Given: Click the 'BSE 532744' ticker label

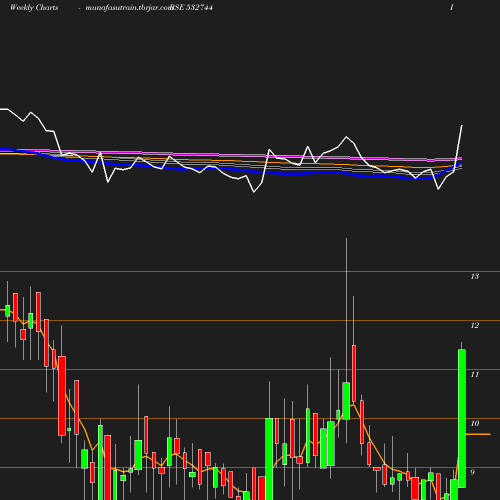Looking at the screenshot, I should pyautogui.click(x=191, y=7).
